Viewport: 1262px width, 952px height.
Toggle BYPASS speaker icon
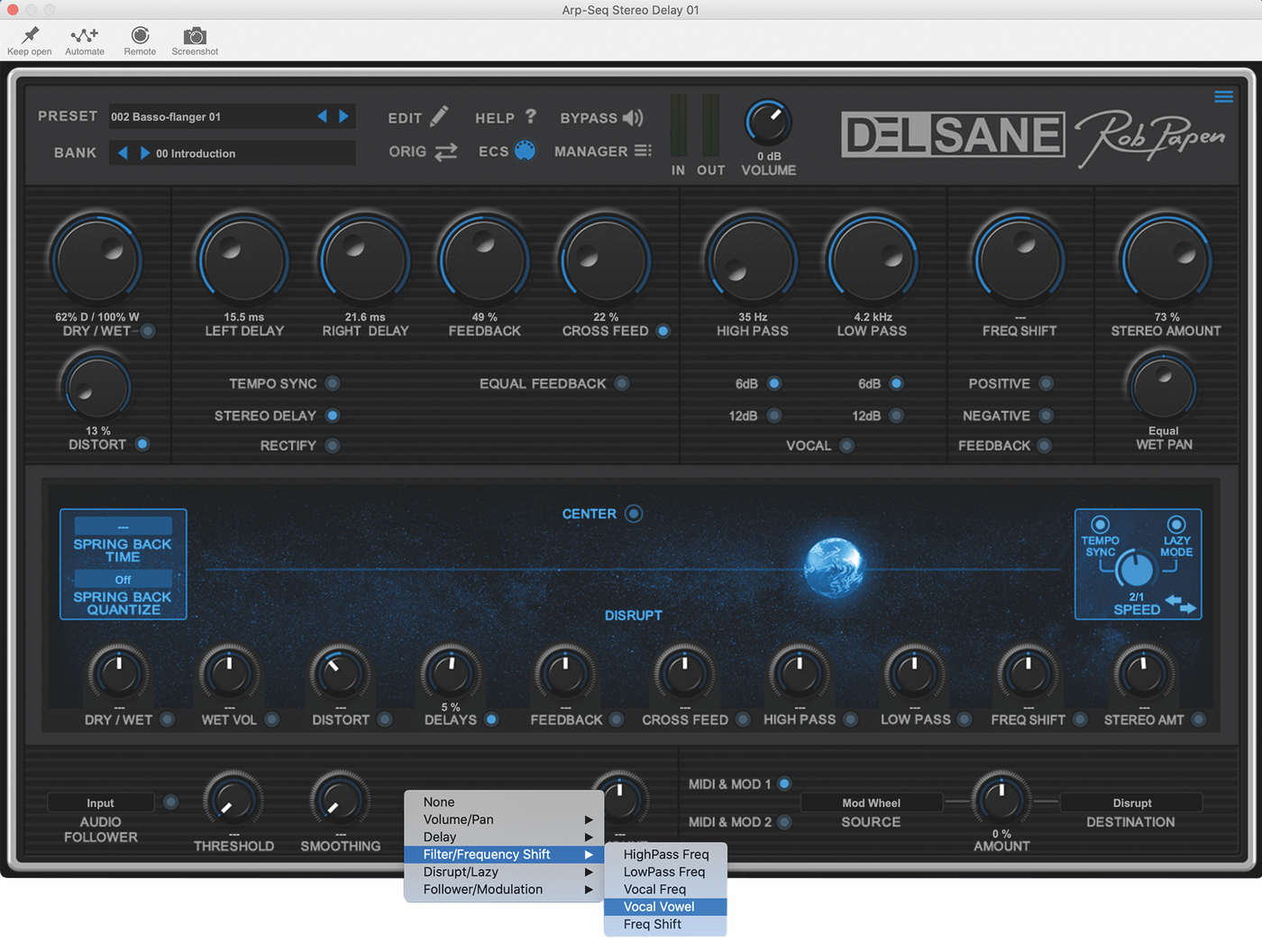pyautogui.click(x=633, y=117)
